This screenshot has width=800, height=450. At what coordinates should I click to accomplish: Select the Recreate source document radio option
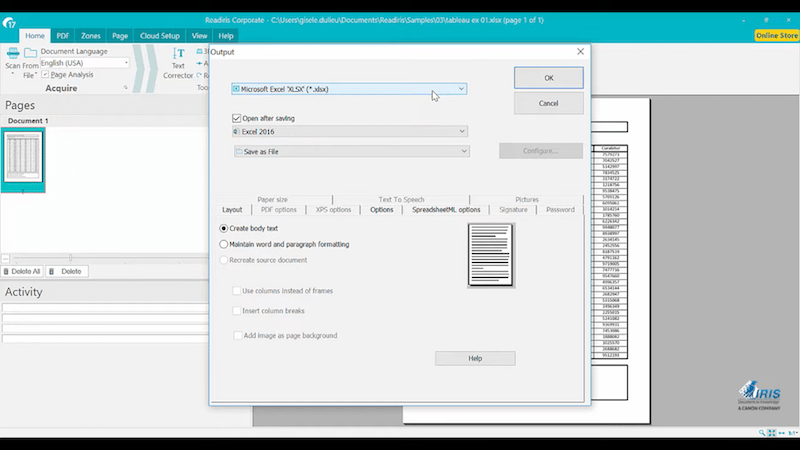223,260
